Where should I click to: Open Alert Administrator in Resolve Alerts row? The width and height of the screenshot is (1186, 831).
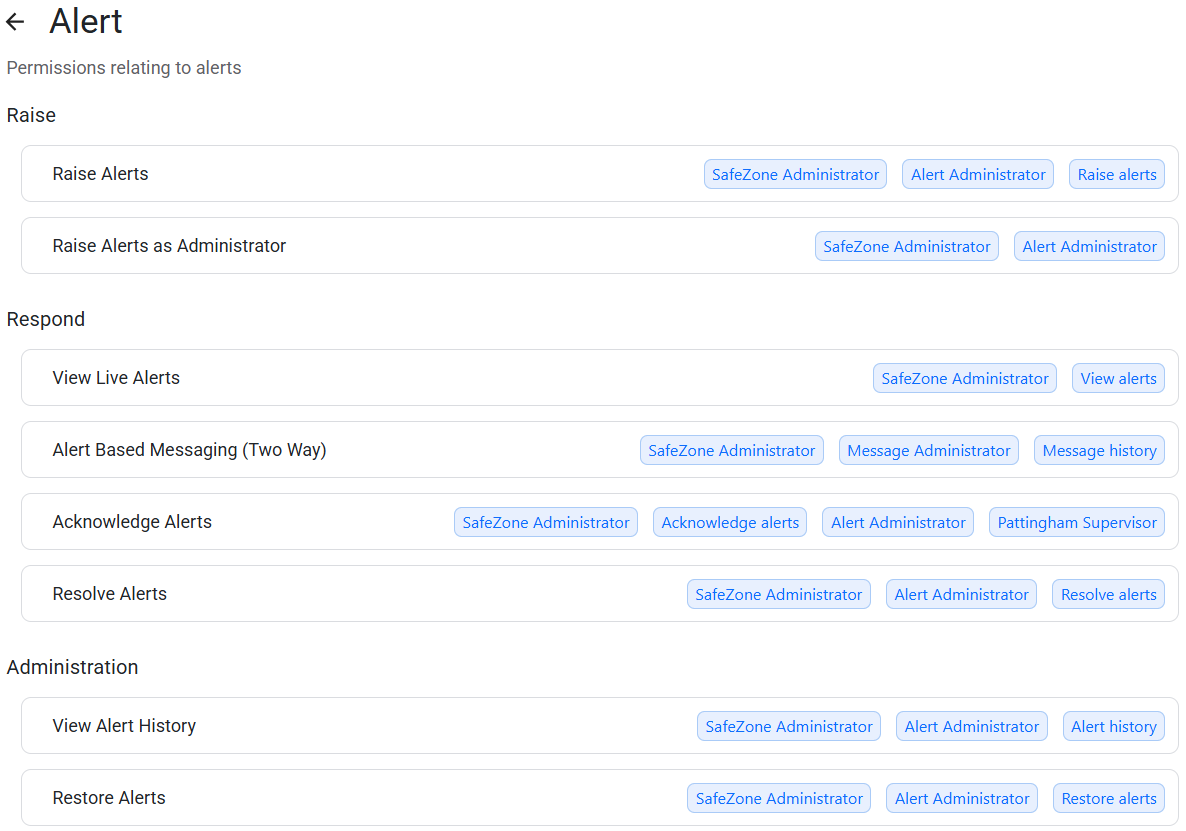(961, 594)
